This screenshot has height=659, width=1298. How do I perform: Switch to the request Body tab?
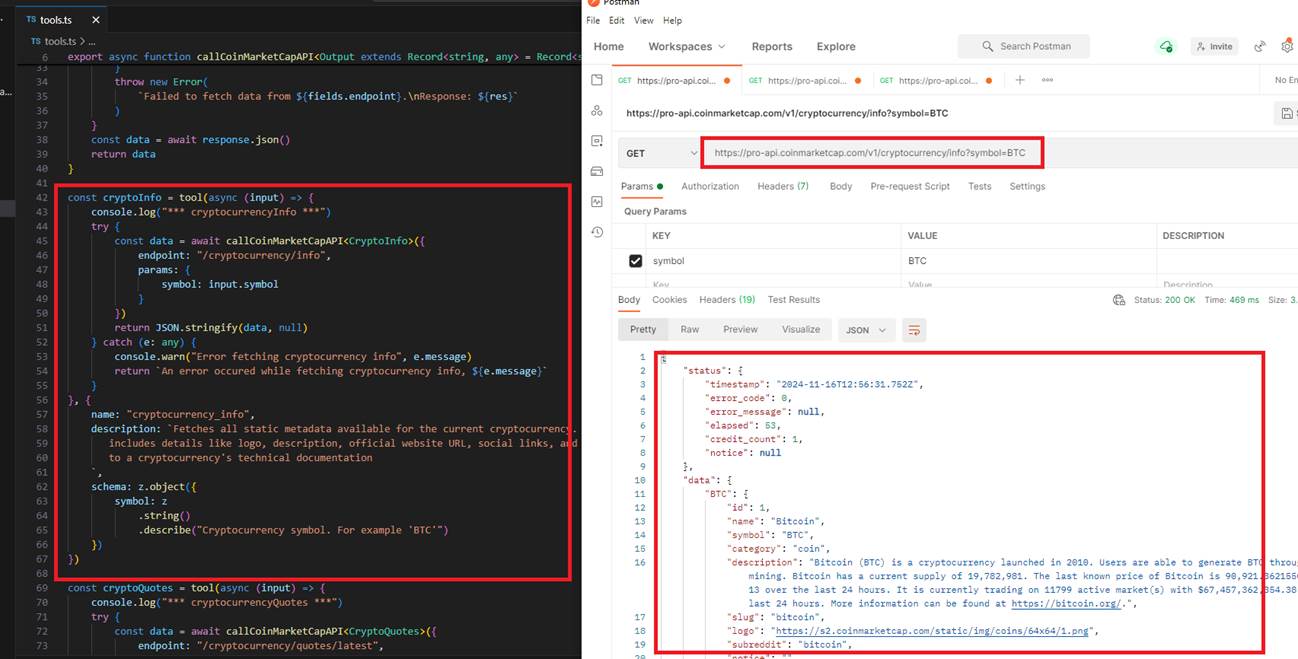(x=841, y=186)
